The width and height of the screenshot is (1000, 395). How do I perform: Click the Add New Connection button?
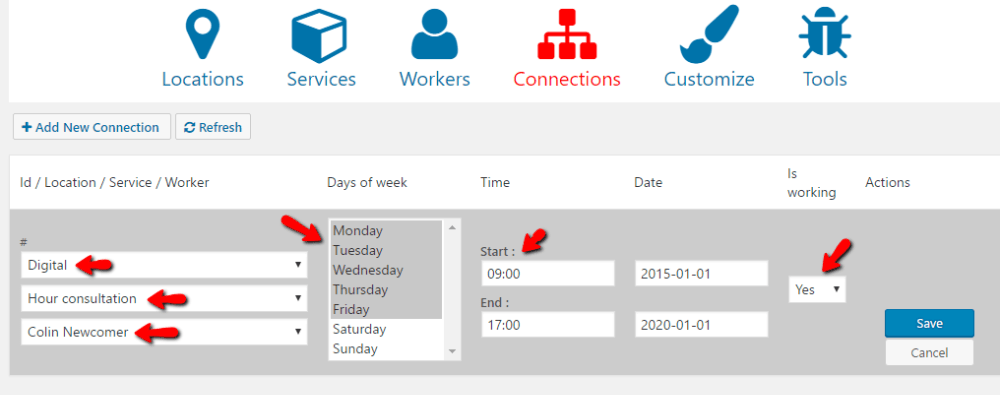coord(92,127)
